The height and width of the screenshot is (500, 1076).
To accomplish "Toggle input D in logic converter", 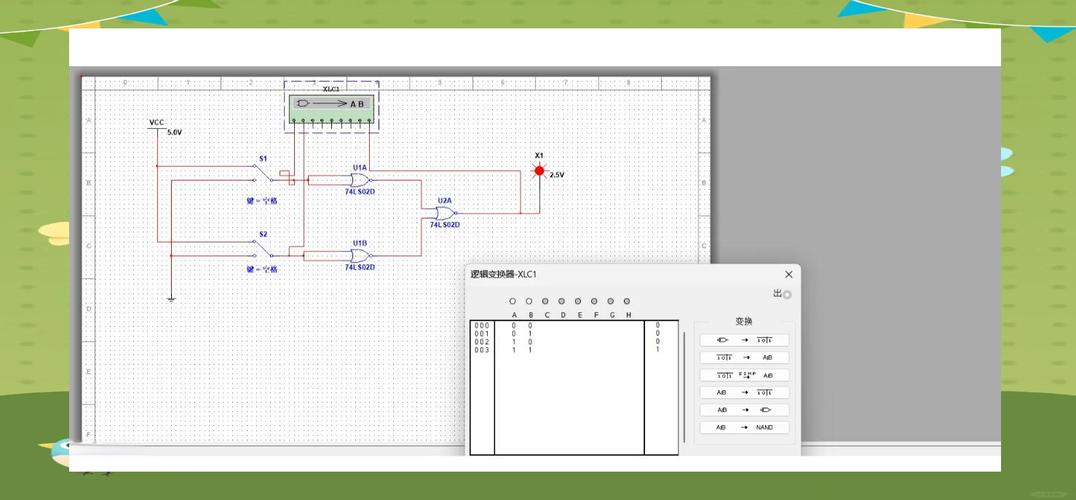I will [561, 301].
